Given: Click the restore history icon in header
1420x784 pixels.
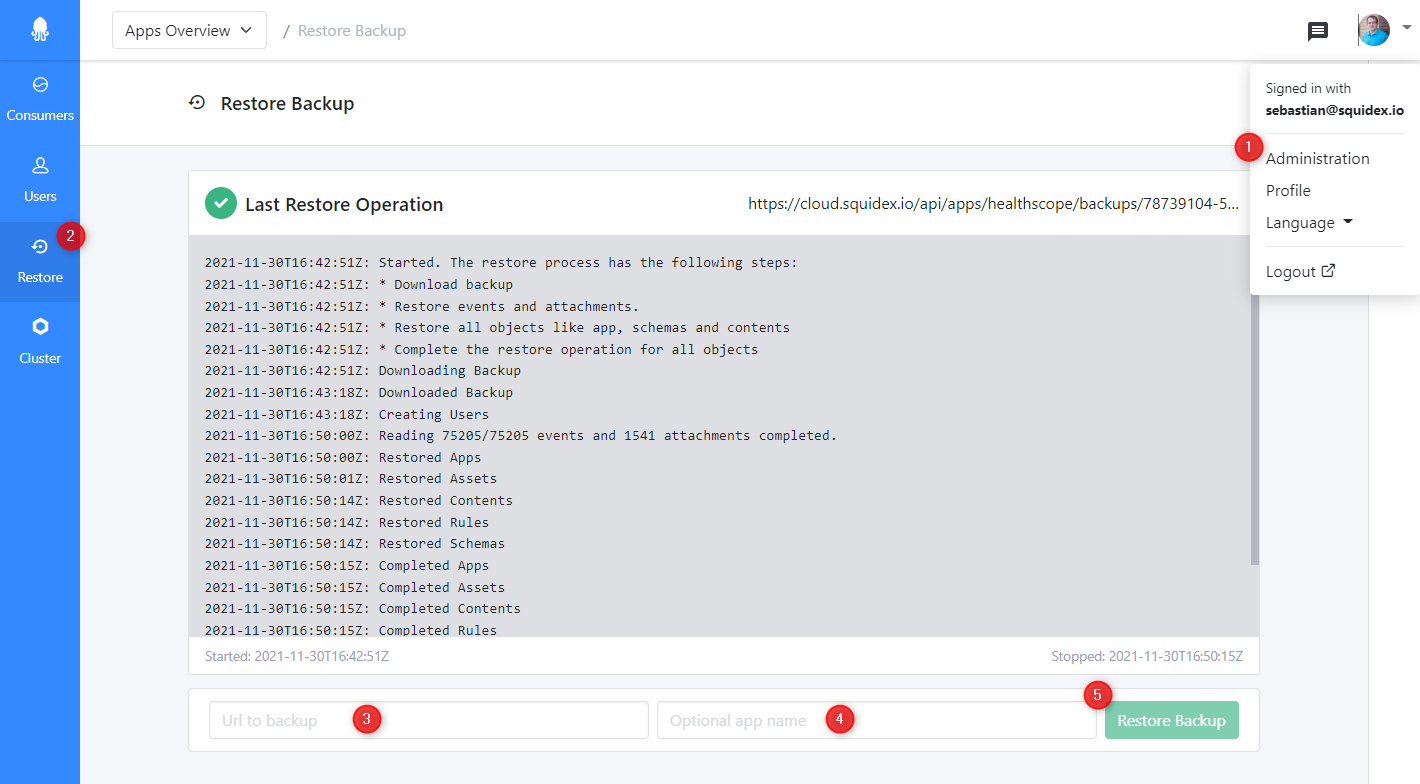Looking at the screenshot, I should tap(197, 102).
